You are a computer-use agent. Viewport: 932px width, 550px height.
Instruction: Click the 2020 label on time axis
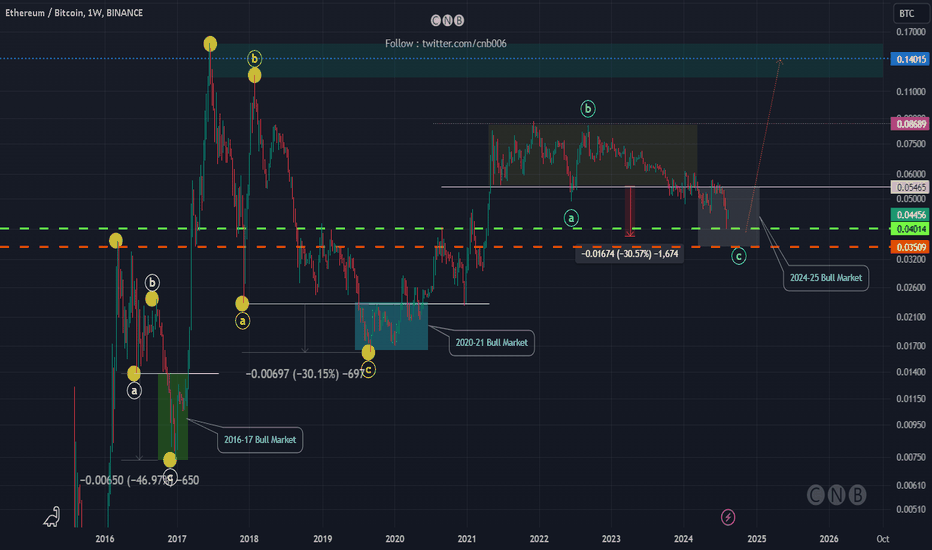point(395,539)
